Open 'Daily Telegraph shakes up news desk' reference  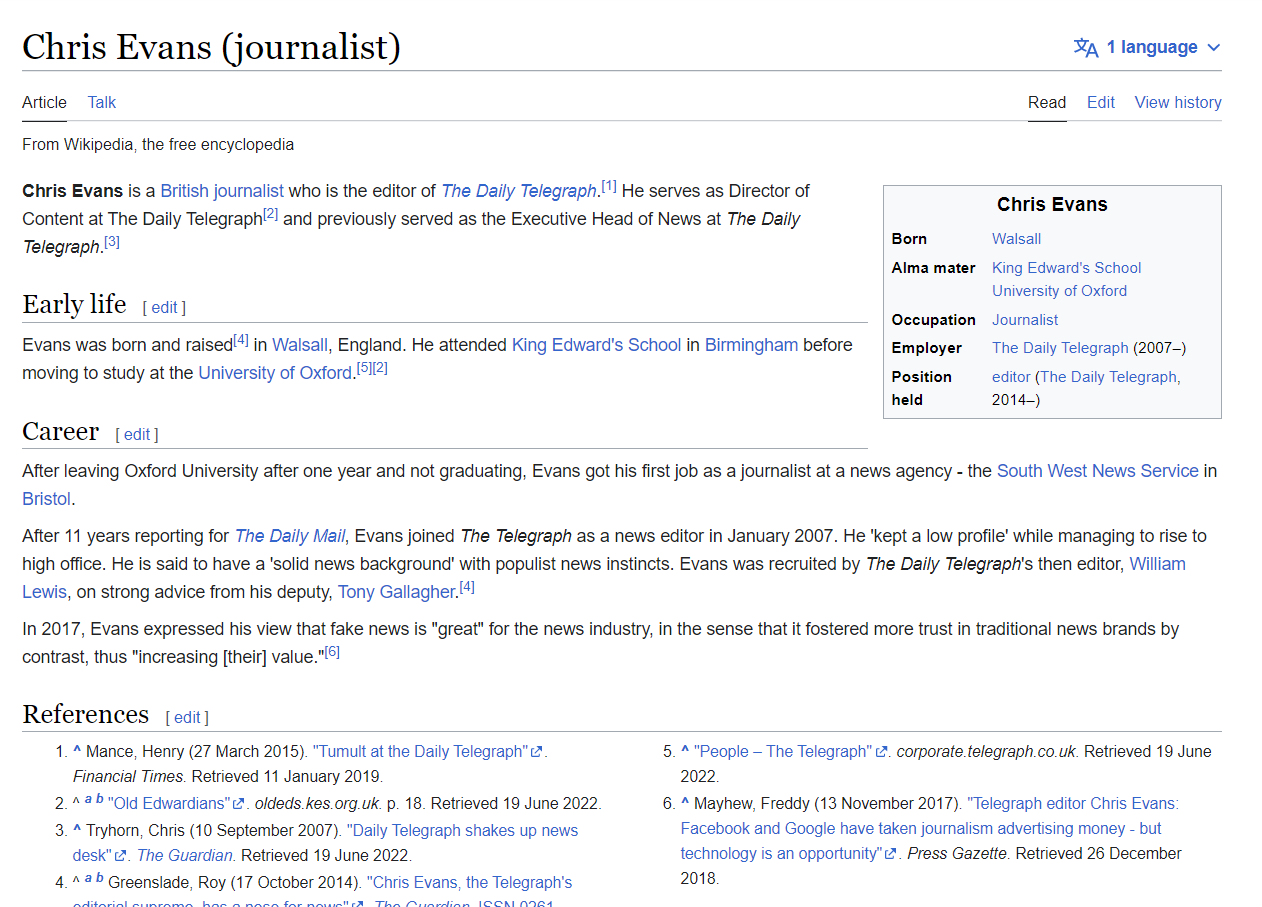tap(326, 843)
